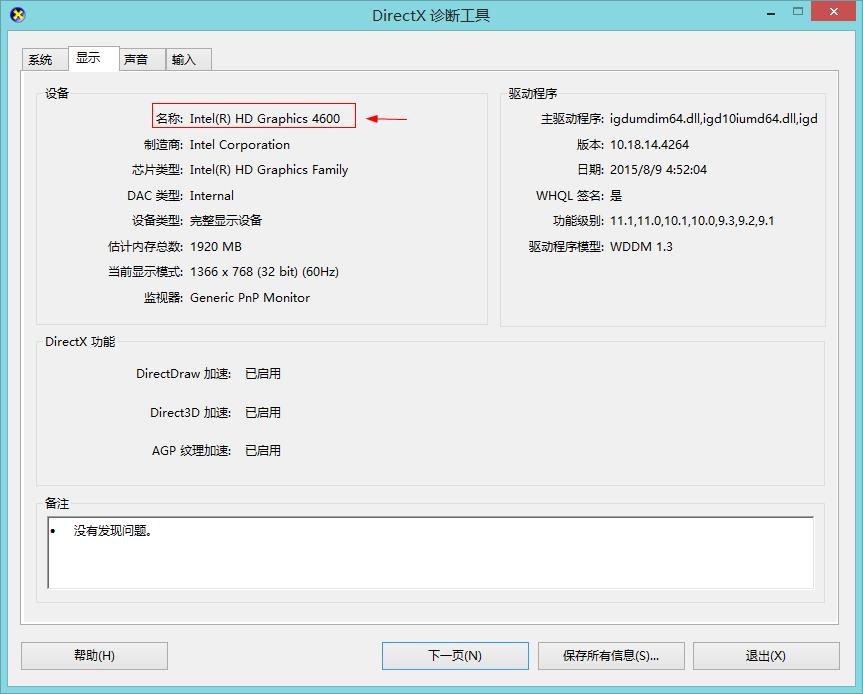Click monitor value Generic PnP Monitor
The image size is (863, 694).
[x=250, y=298]
